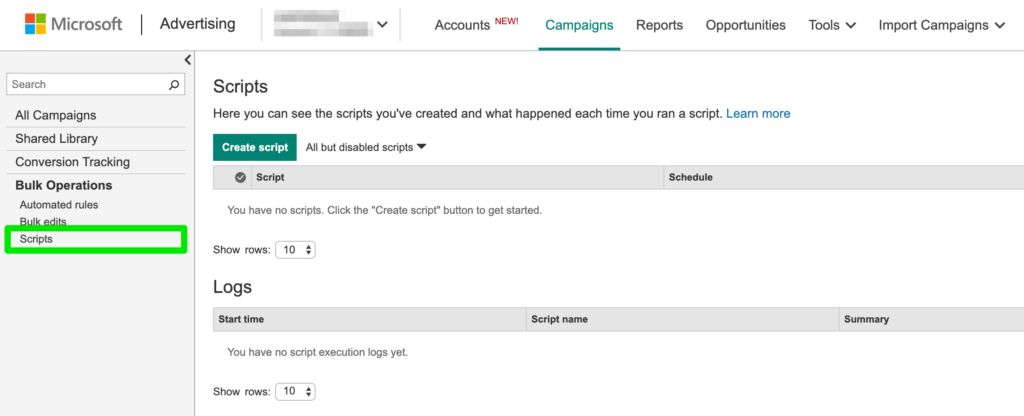The height and width of the screenshot is (416, 1024).
Task: Change Logs table show rows value
Action: (295, 391)
